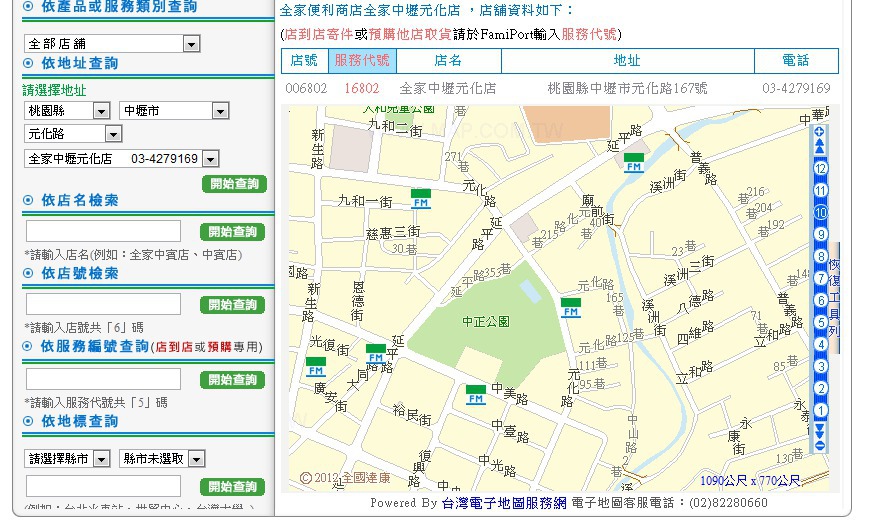The image size is (878, 528).
Task: Choose zoom level 2 on the scale
Action: [820, 388]
